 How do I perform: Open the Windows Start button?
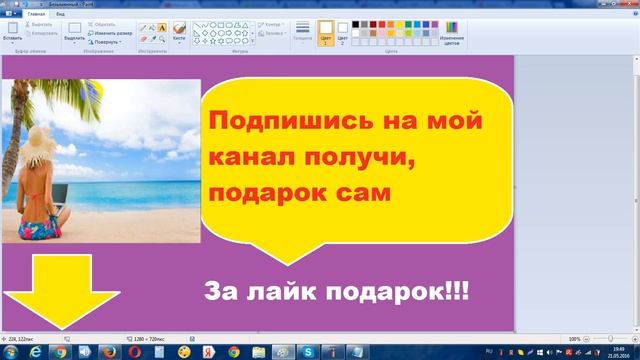10,352
